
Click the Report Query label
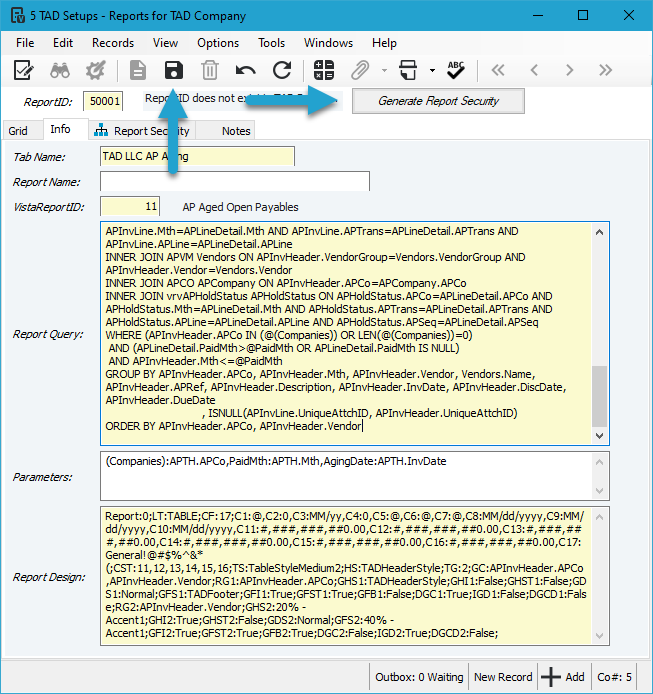(48, 334)
